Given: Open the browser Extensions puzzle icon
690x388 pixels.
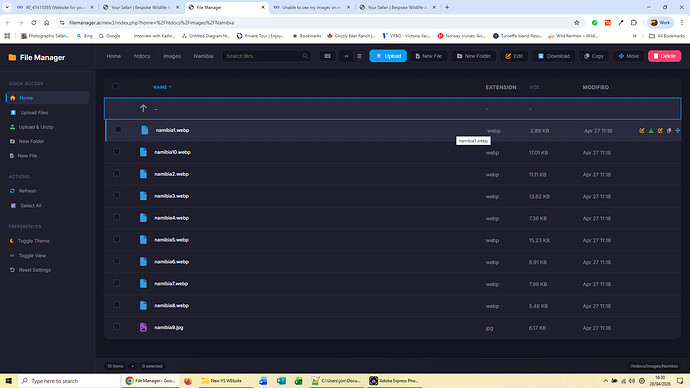Looking at the screenshot, I should point(634,22).
